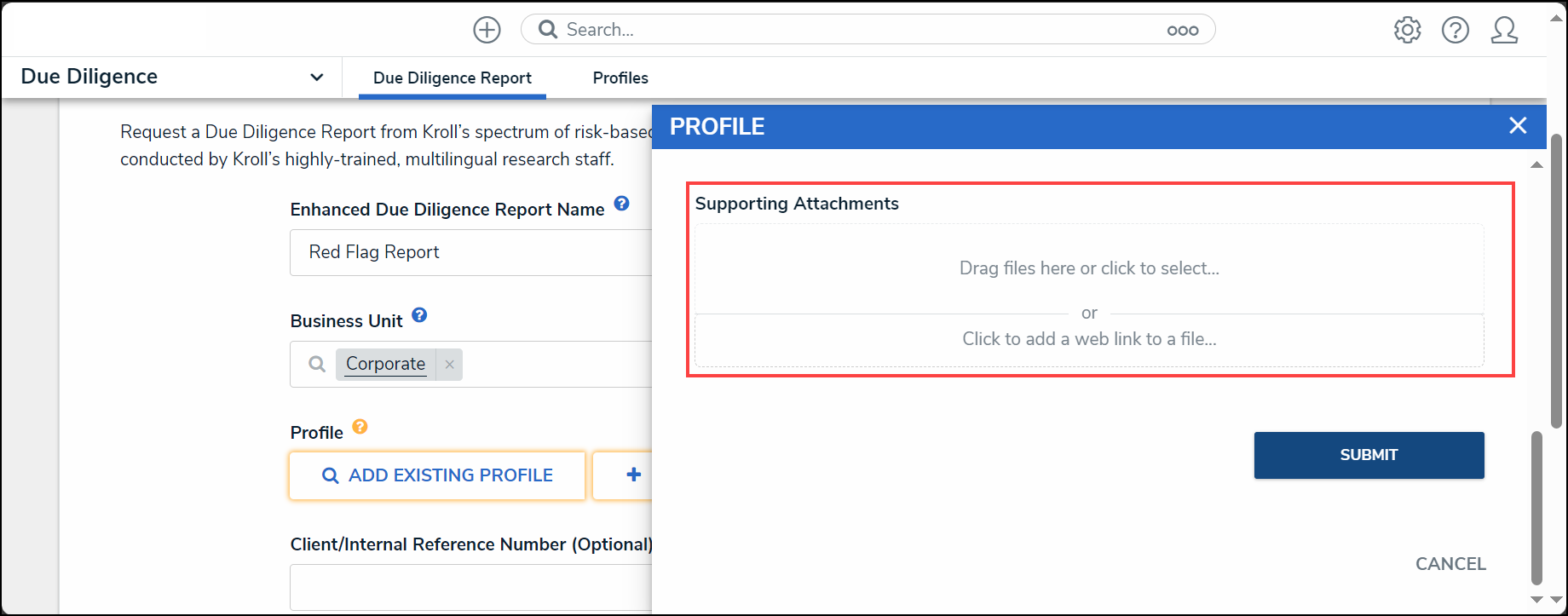Click ADD EXISTING PROFILE button

437,475
